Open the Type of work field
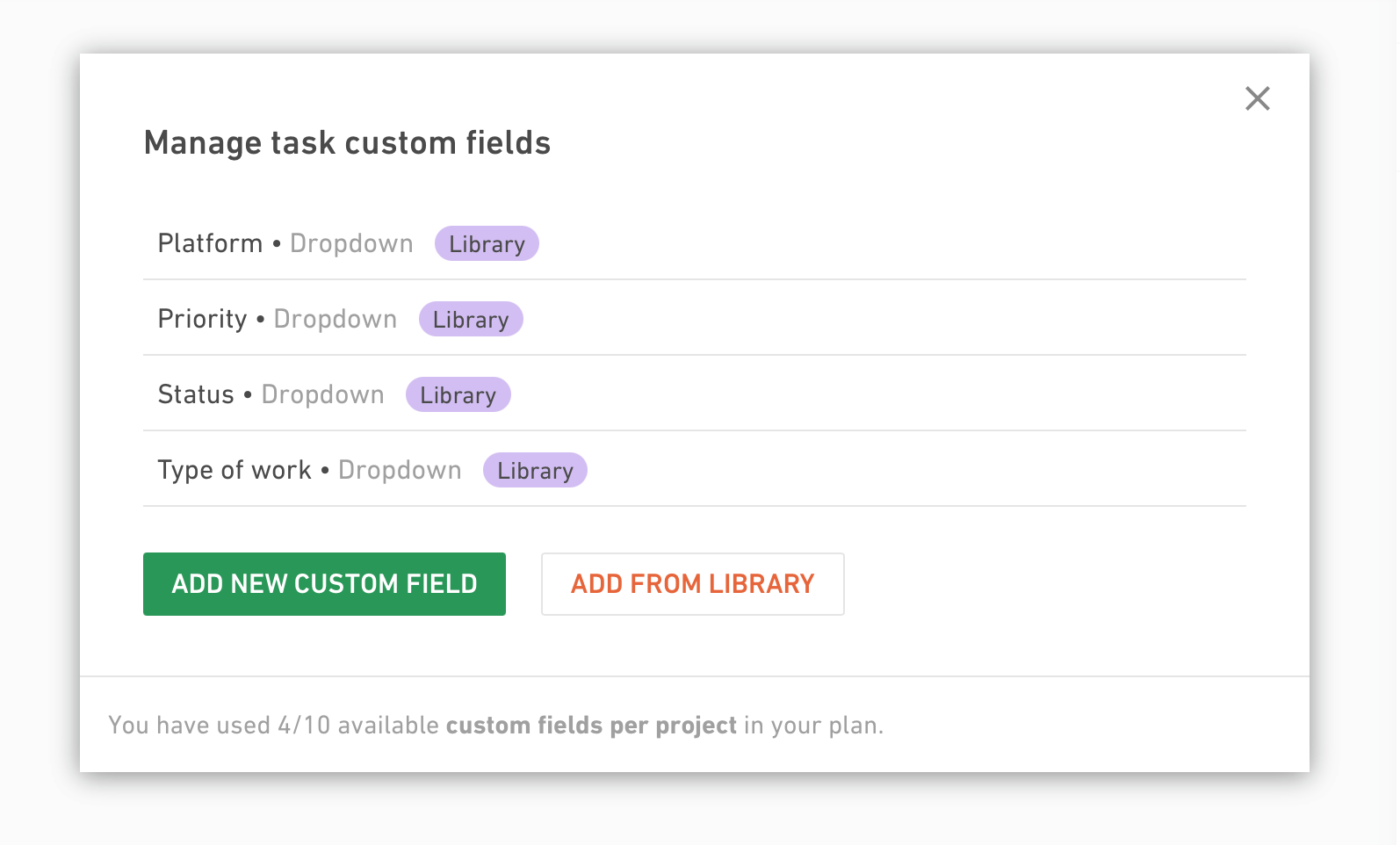Image resolution: width=1400 pixels, height=845 pixels. (694, 470)
